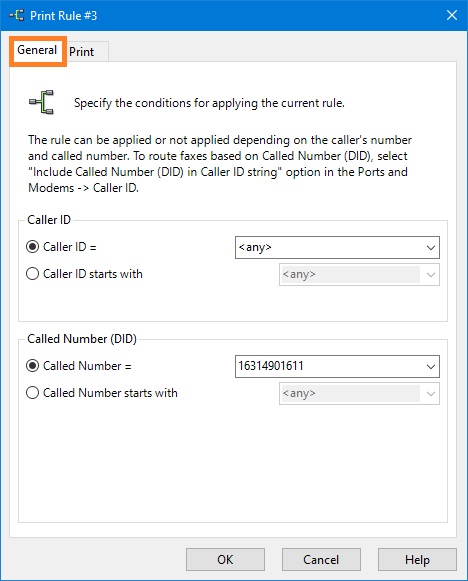Screen dimensions: 468x581
Task: Click the OK button
Action: (225, 560)
